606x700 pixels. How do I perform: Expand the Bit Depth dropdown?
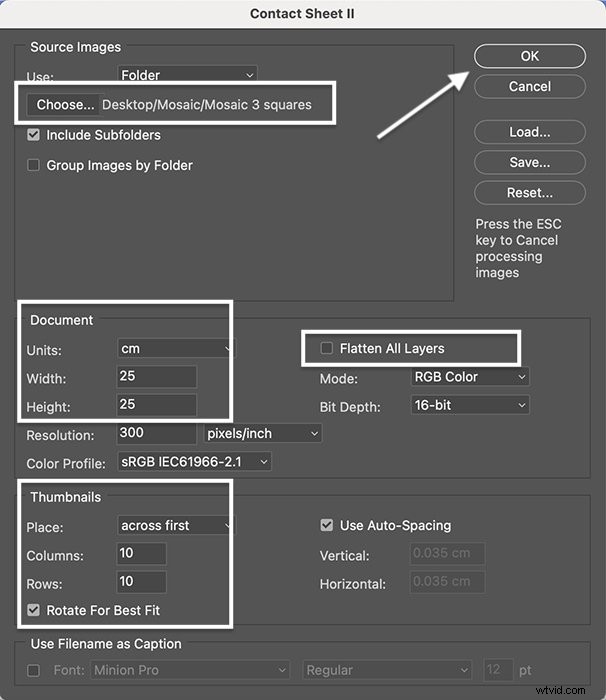tap(469, 405)
